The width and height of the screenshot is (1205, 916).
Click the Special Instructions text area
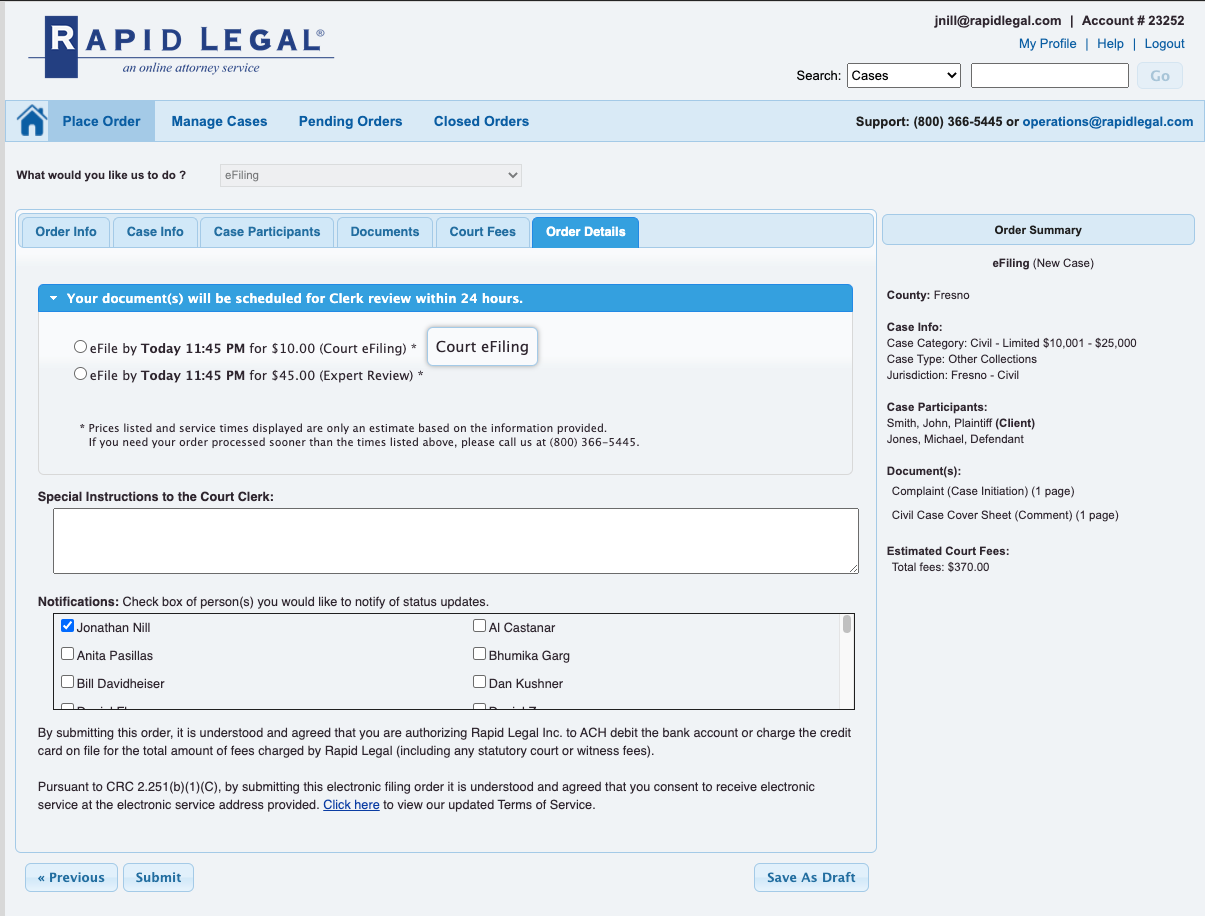(456, 541)
